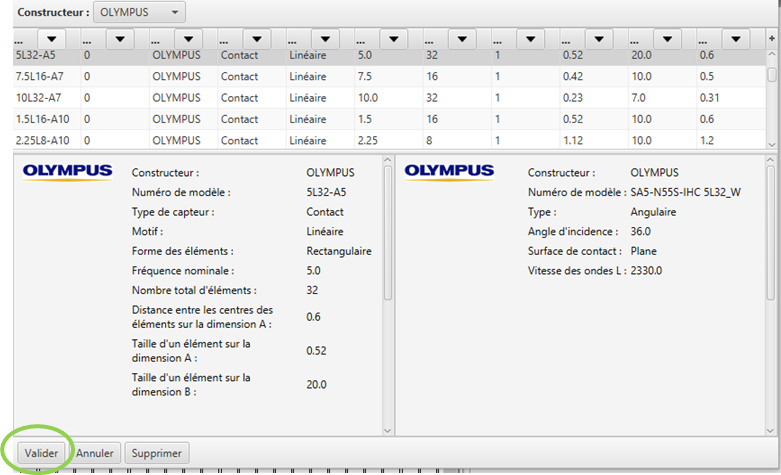Click scrollbar thumb of the sensor details panel
This screenshot has height=475, width=781.
click(388, 233)
